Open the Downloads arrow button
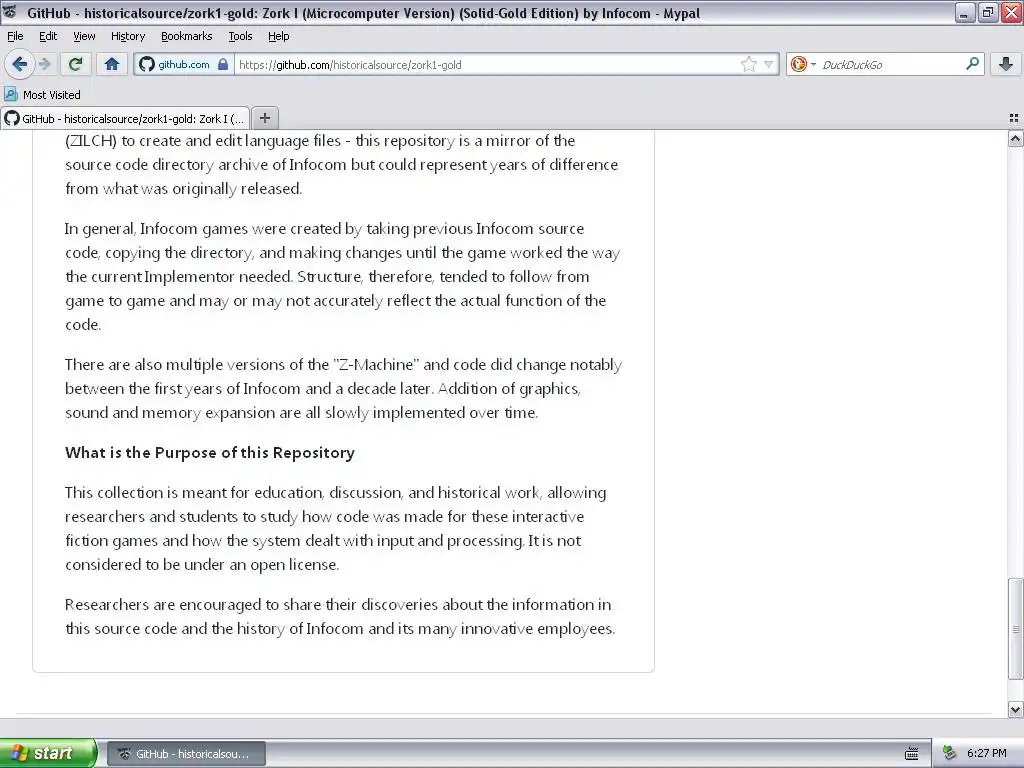The image size is (1024, 768). [1006, 64]
